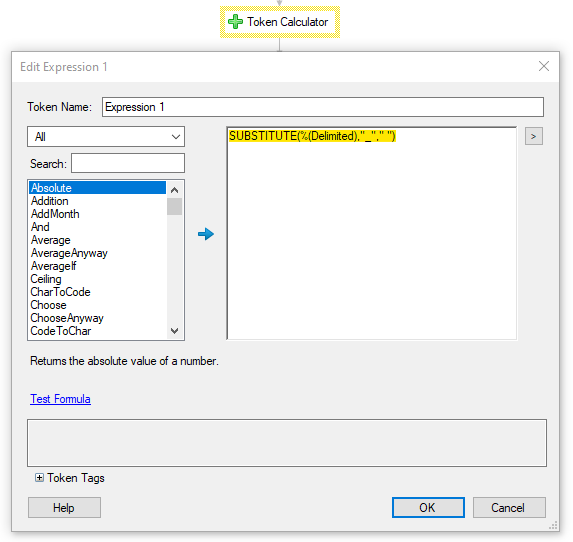Click the green plus Token Calculator icon

[235, 22]
